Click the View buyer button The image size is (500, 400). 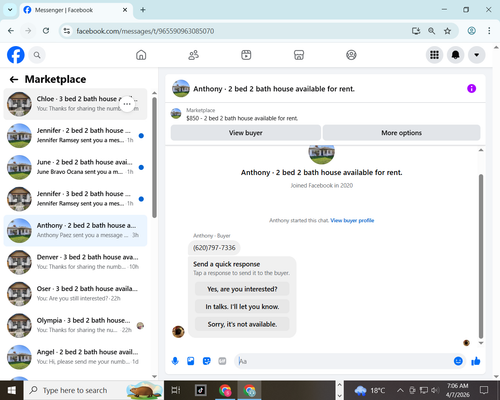246,133
